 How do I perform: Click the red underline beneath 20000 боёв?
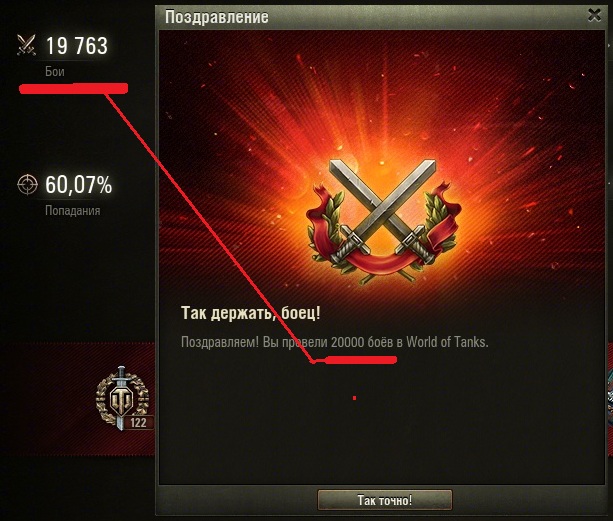[x=357, y=360]
